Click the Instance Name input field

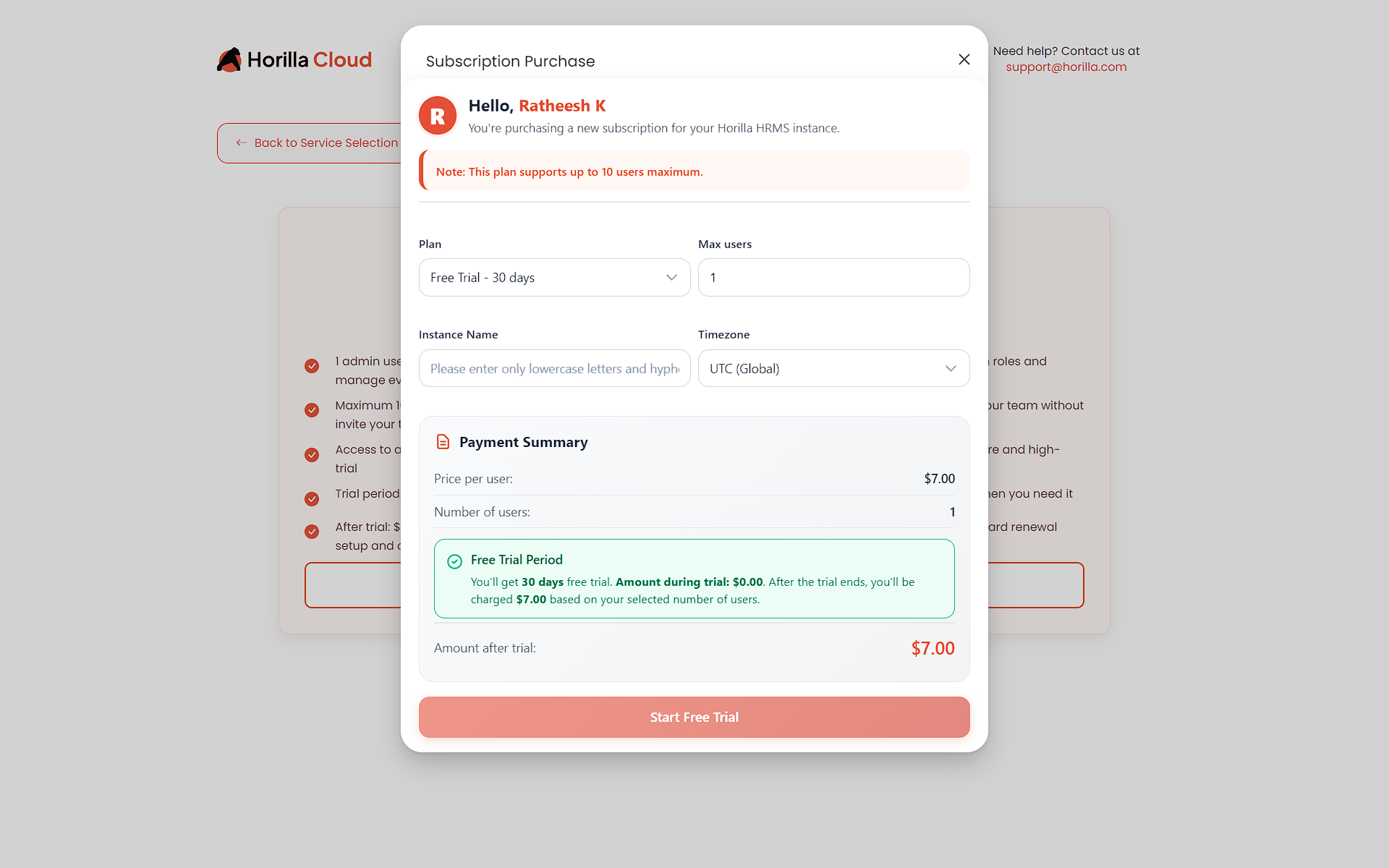pos(553,368)
